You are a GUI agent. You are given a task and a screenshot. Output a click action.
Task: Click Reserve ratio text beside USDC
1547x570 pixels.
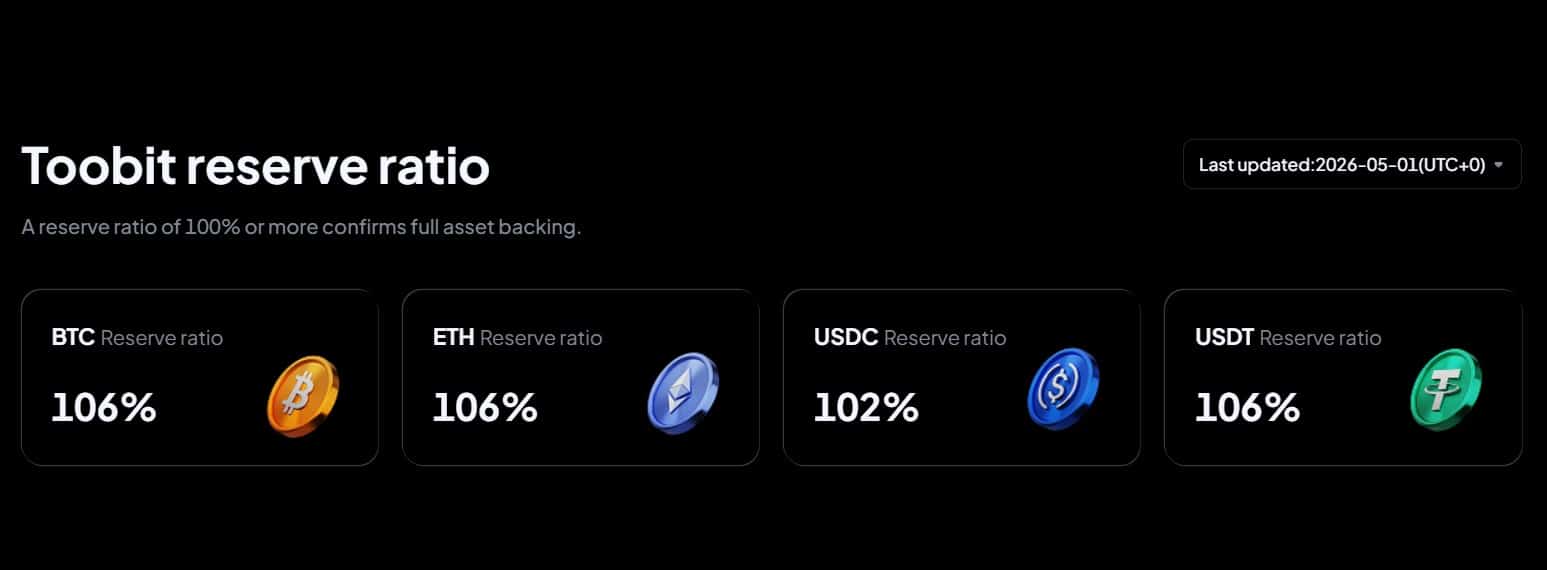point(945,338)
